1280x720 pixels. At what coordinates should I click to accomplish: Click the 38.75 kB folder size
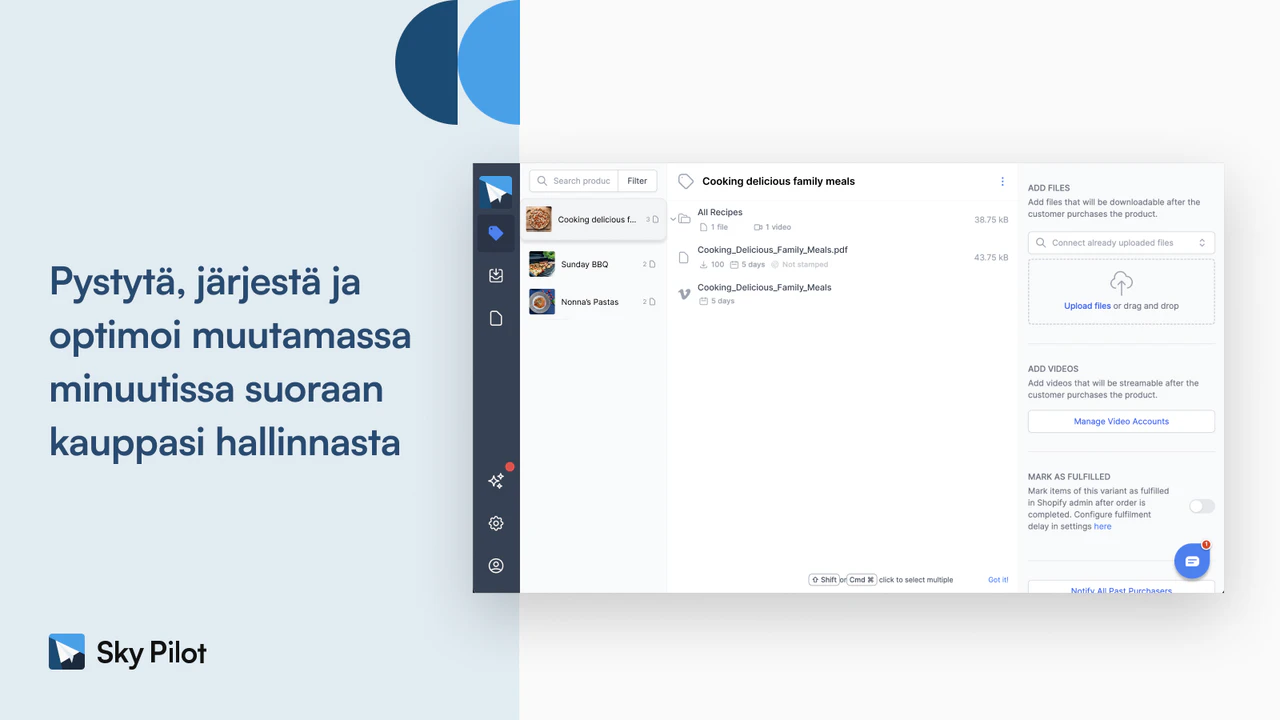[991, 219]
